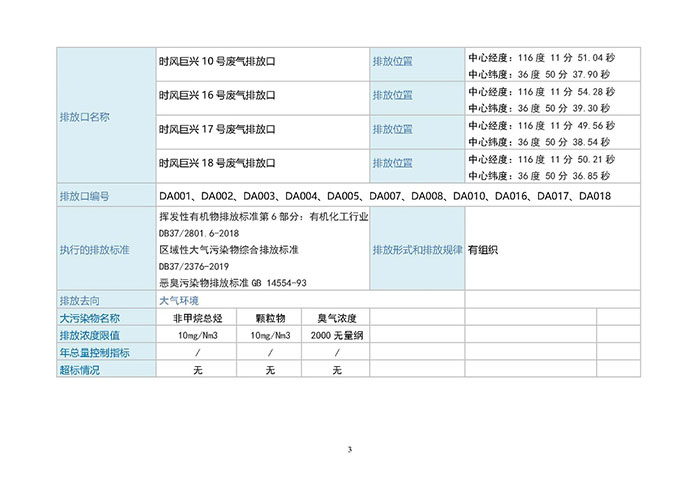Click the 排放口编号 label cell
Screen dimensions: 700x495
106,196
